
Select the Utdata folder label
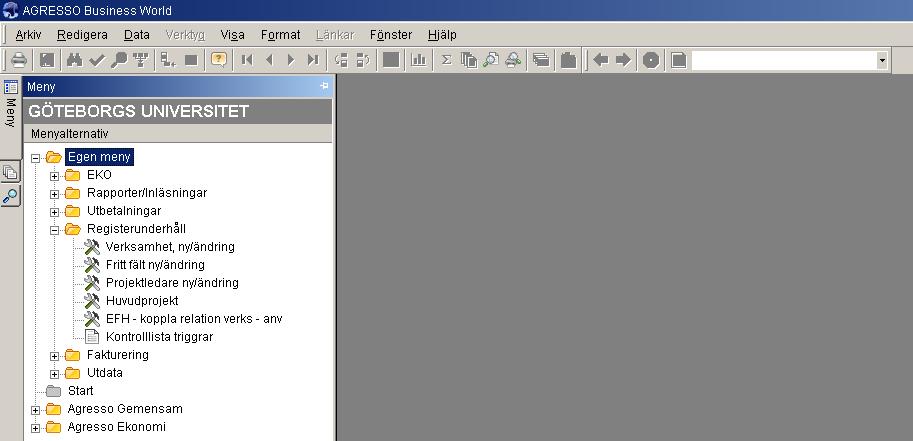click(x=105, y=372)
